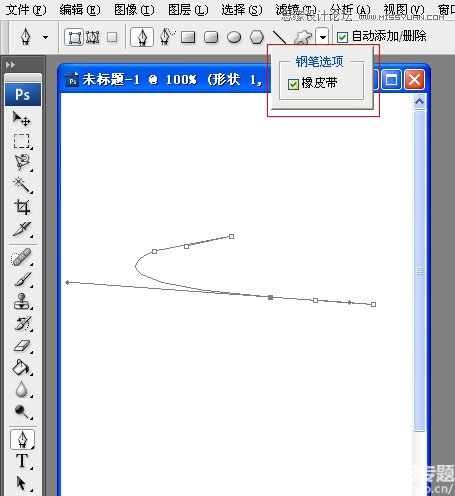Select the Healing Brush tool

coord(21,257)
